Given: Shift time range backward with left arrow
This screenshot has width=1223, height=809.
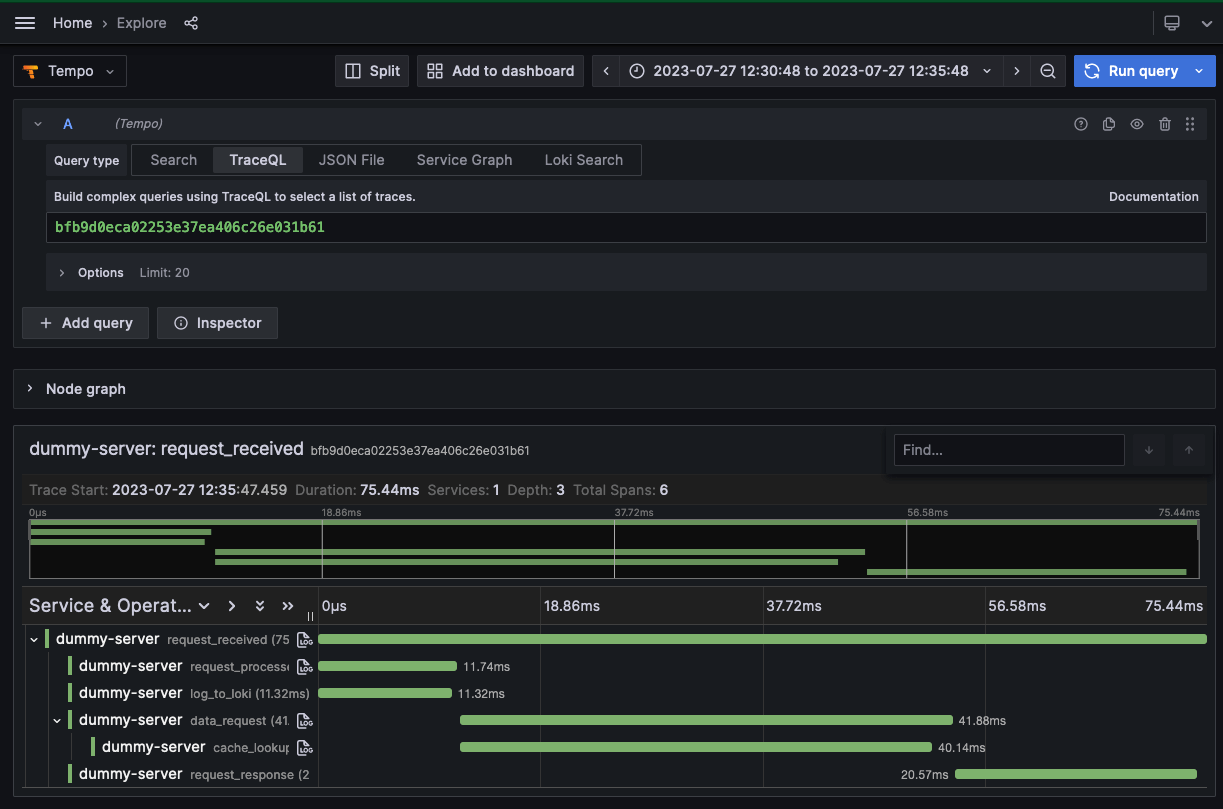Looking at the screenshot, I should [x=605, y=71].
